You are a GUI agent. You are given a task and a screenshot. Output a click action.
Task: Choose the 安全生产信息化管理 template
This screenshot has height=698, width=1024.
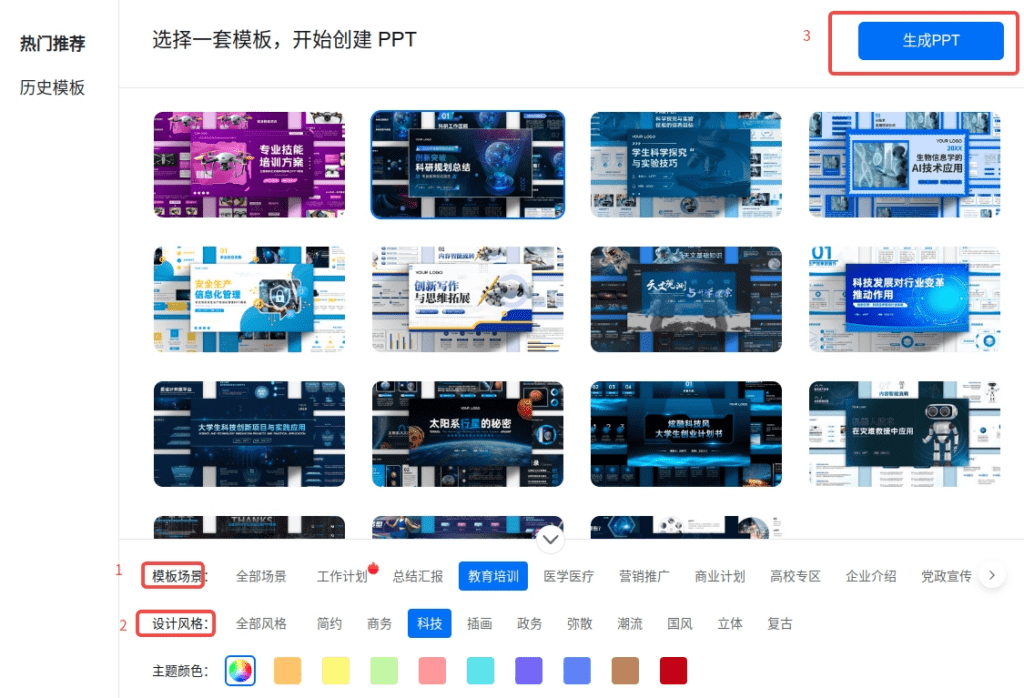249,299
